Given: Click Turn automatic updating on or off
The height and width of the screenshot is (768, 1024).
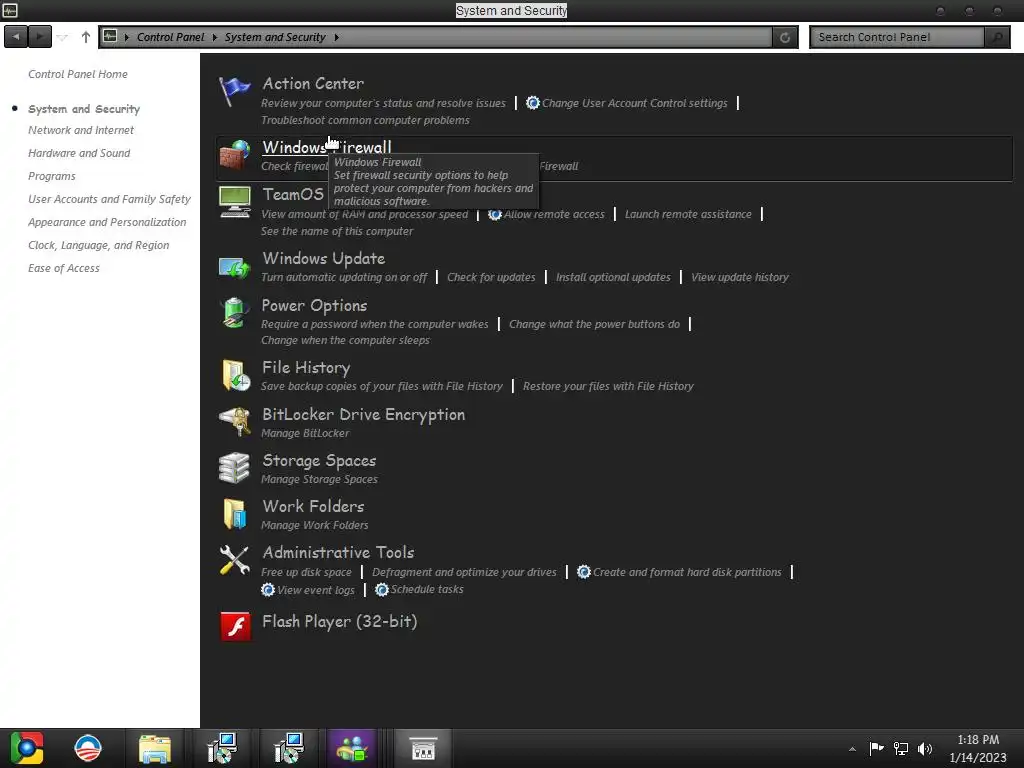Looking at the screenshot, I should (344, 277).
